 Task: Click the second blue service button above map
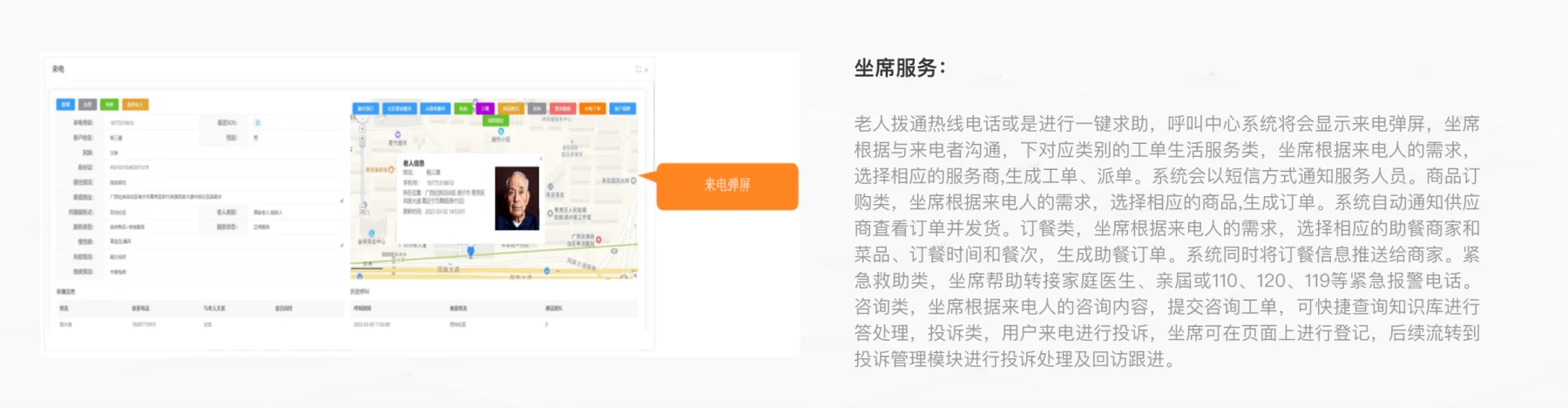tap(400, 109)
